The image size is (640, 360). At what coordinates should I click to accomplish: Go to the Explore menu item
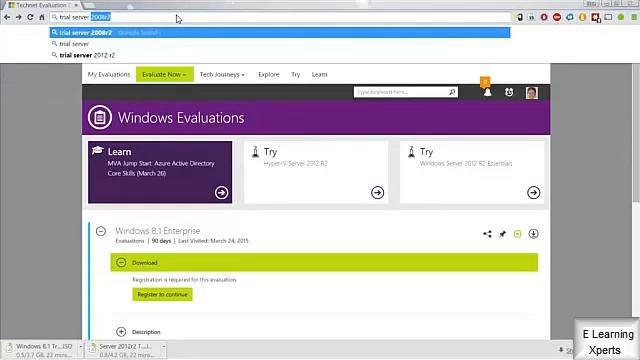pyautogui.click(x=269, y=74)
